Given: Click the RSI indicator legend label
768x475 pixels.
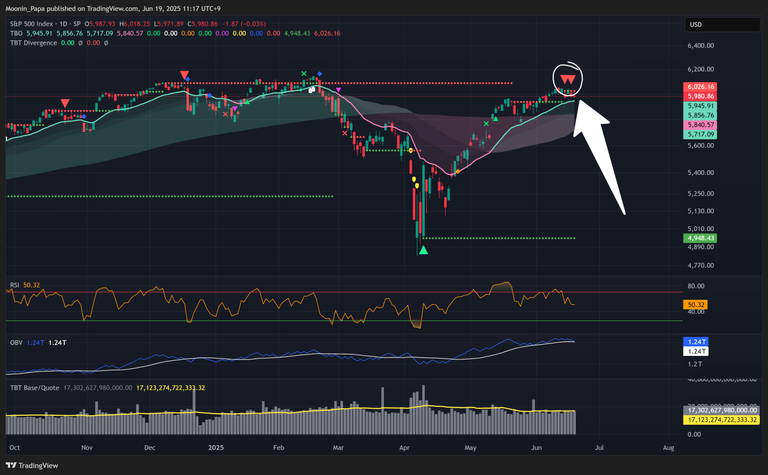Looking at the screenshot, I should (14, 285).
